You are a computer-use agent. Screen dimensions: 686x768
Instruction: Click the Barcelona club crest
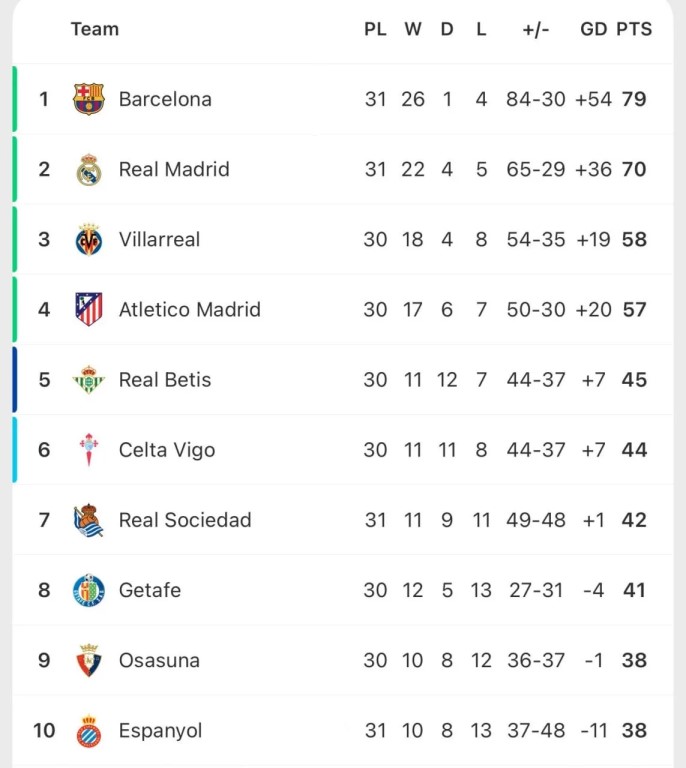click(89, 99)
